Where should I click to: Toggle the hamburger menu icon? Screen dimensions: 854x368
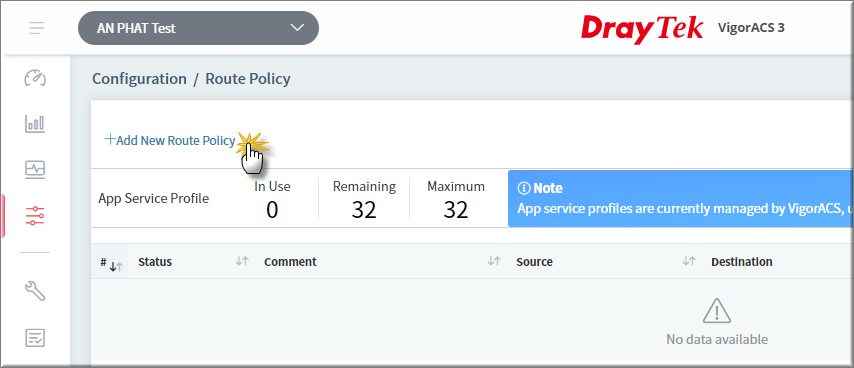point(37,28)
